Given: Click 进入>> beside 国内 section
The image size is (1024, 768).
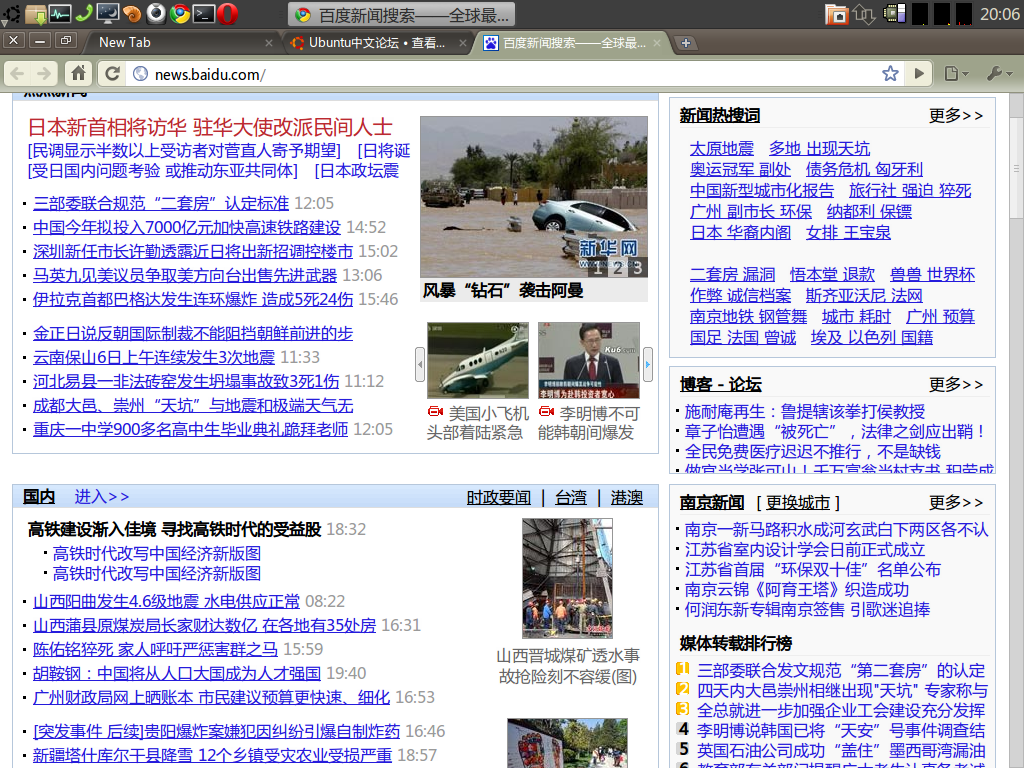Looking at the screenshot, I should pos(101,497).
